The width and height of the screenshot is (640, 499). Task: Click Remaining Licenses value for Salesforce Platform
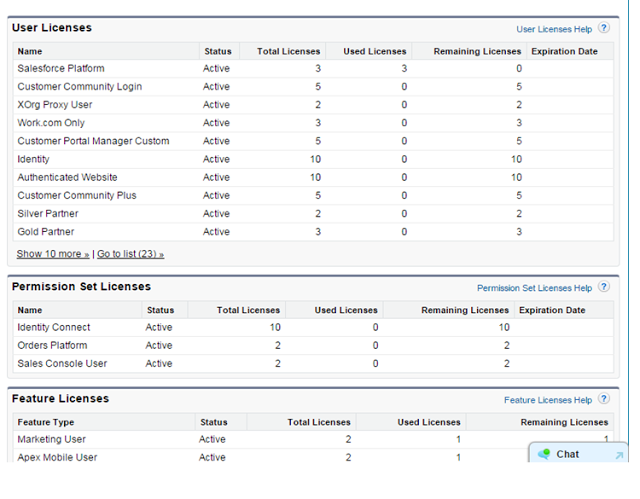pos(519,68)
